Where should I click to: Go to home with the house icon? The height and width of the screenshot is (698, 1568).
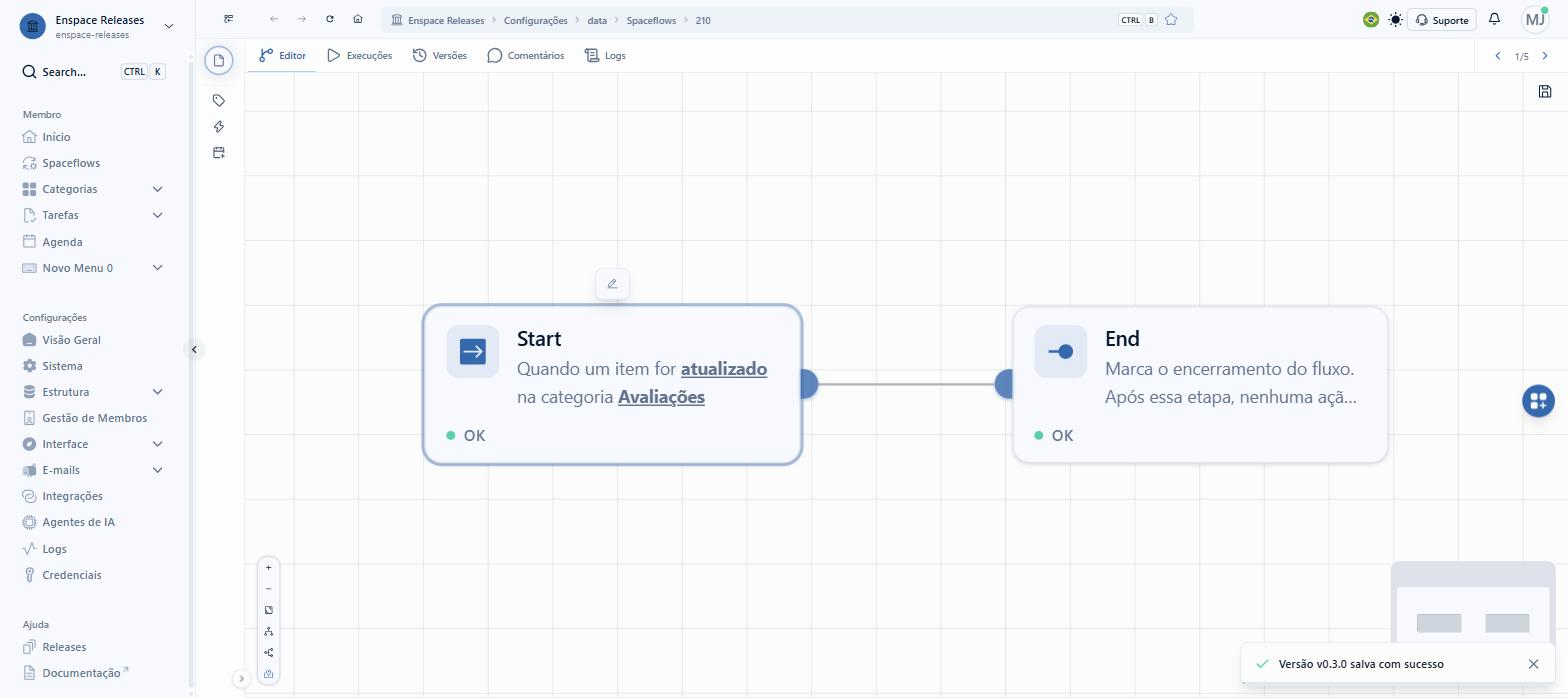point(358,19)
